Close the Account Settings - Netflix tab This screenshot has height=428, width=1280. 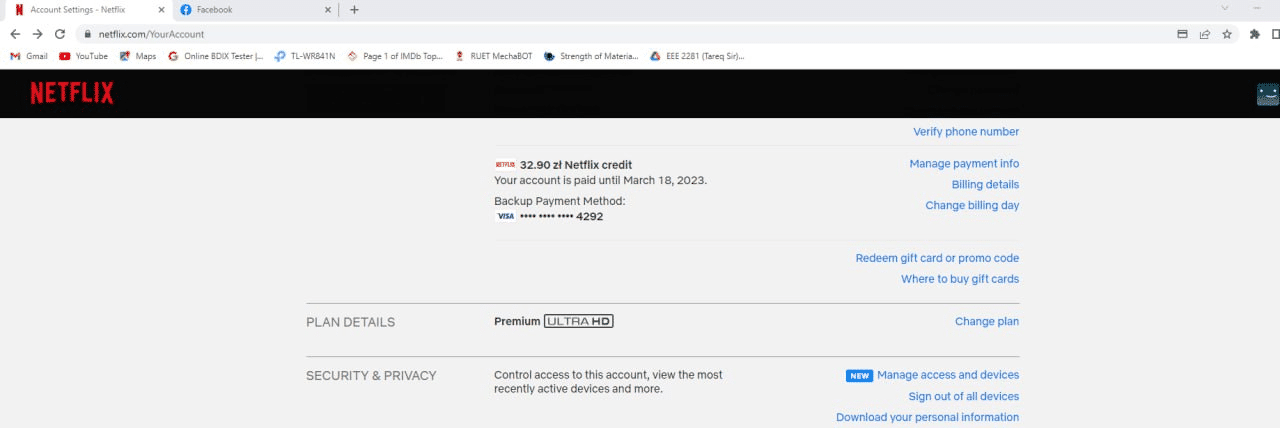pos(162,10)
